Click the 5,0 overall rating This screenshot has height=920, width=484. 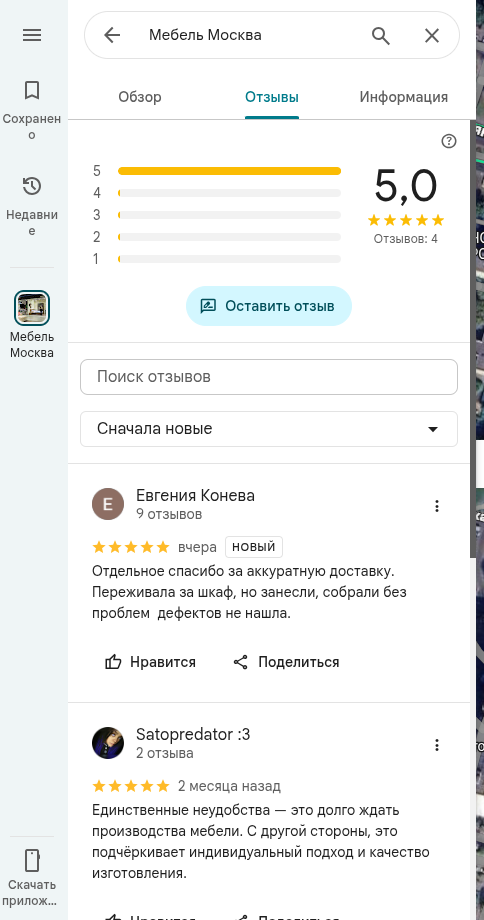point(405,186)
